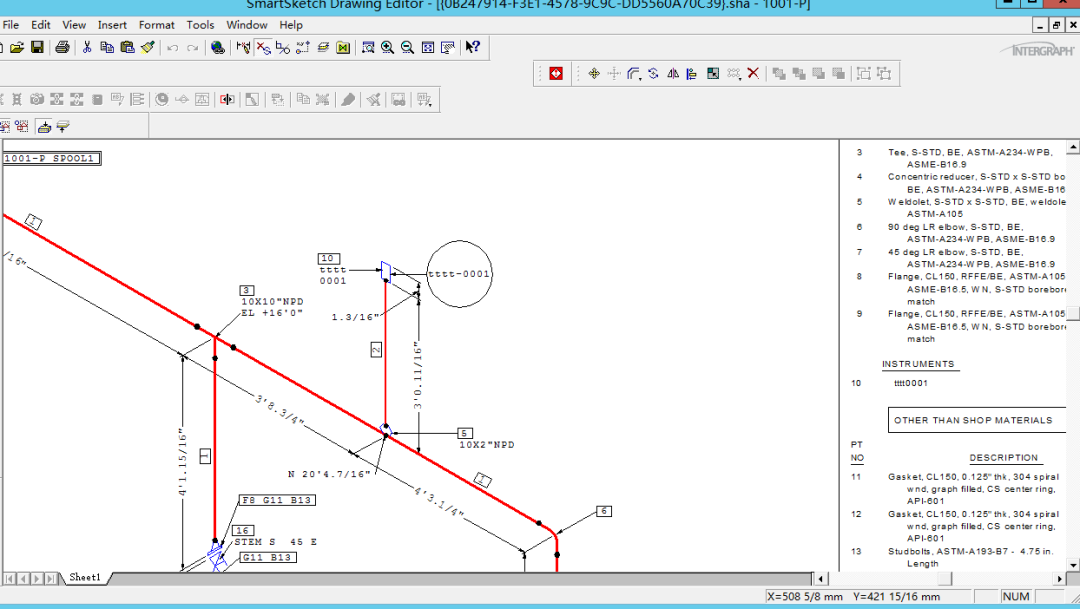Click the horizontal scrollbar left arrow

coord(820,579)
